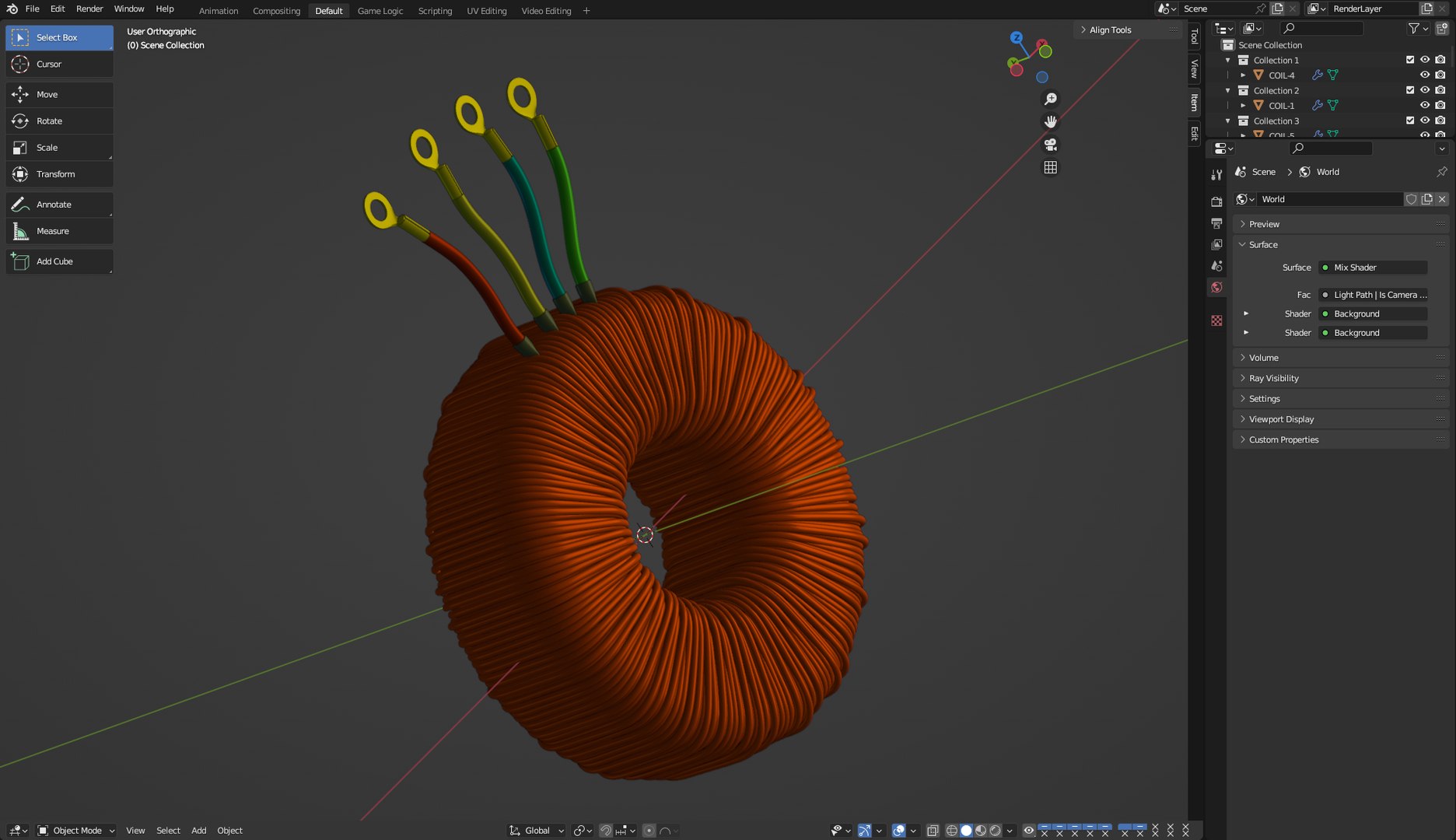Switch perspective/orthographic grid icon
Image resolution: width=1456 pixels, height=840 pixels.
click(x=1050, y=167)
